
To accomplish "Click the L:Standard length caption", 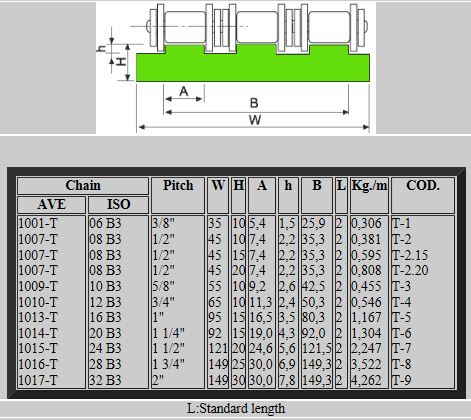I will [x=236, y=408].
